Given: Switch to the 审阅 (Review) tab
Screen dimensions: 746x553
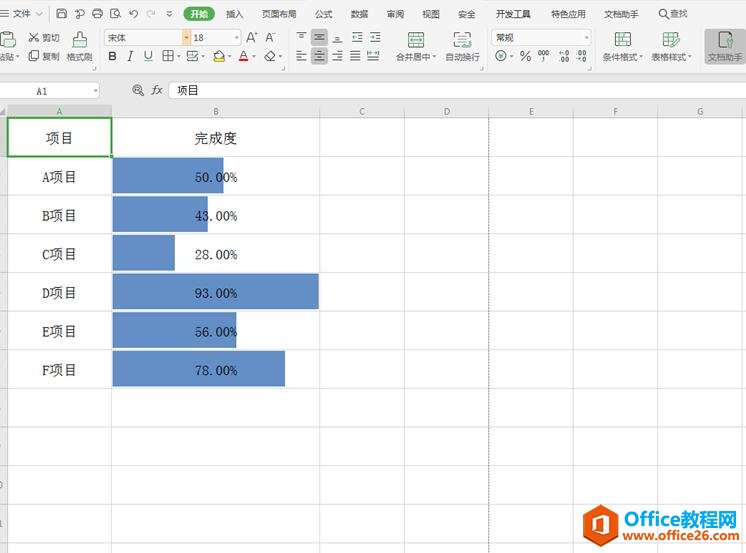Looking at the screenshot, I should pyautogui.click(x=395, y=14).
